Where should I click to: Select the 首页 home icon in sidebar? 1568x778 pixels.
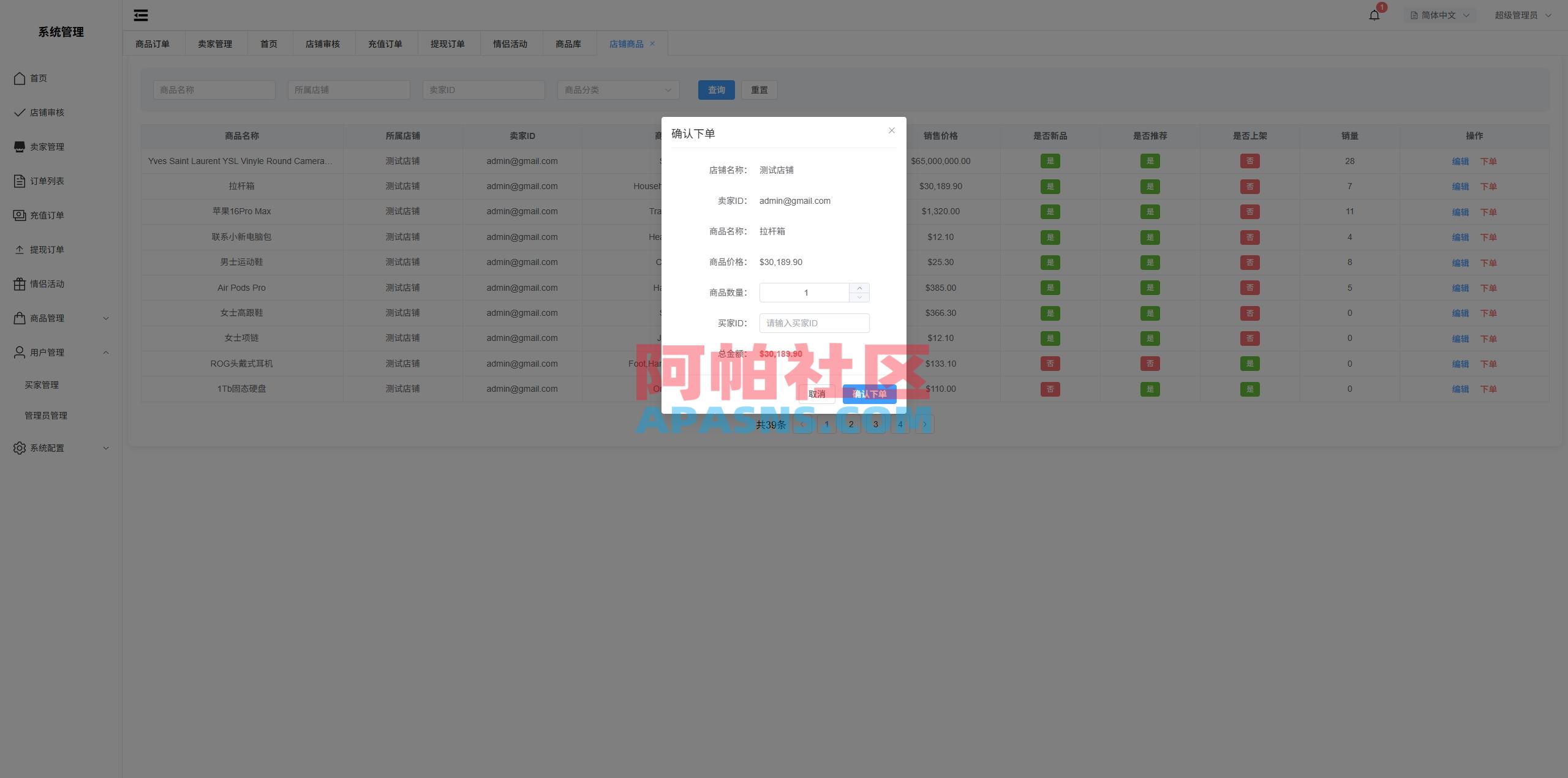point(19,78)
